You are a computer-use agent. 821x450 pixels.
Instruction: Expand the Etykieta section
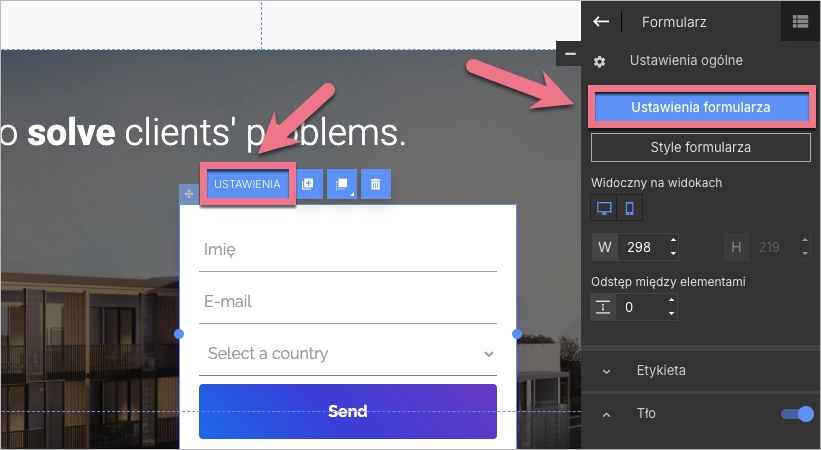(607, 370)
